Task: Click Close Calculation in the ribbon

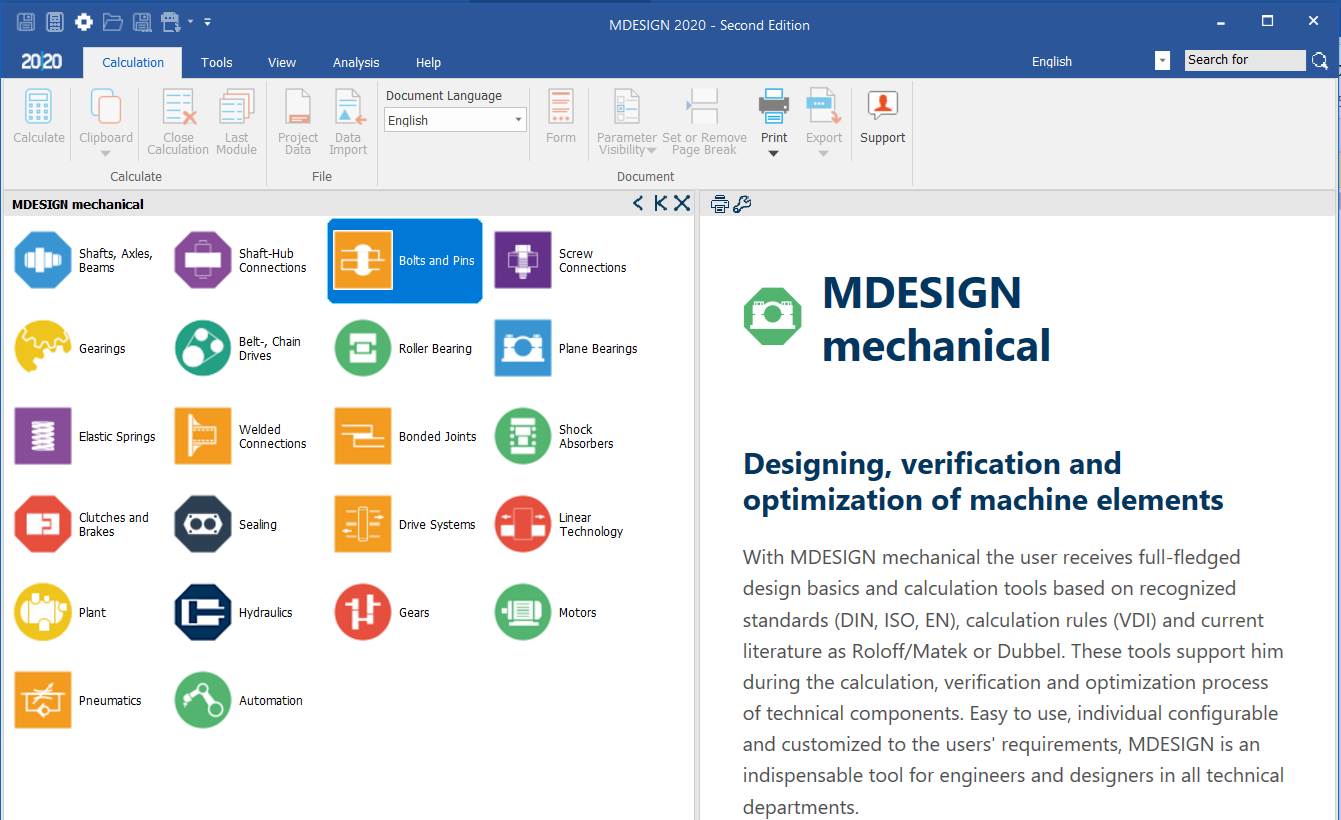Action: pyautogui.click(x=178, y=122)
